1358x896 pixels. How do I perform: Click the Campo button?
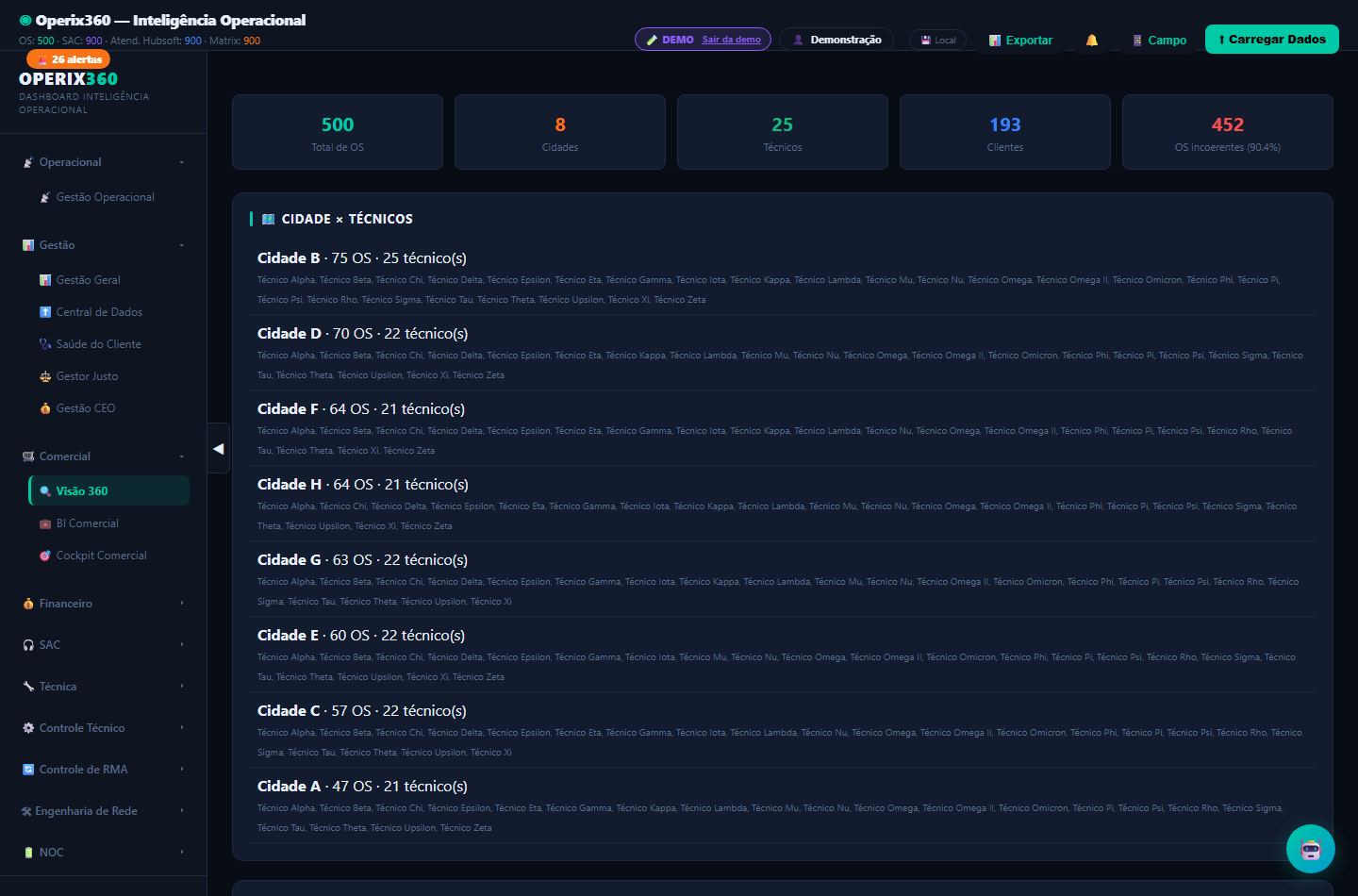[x=1159, y=41]
